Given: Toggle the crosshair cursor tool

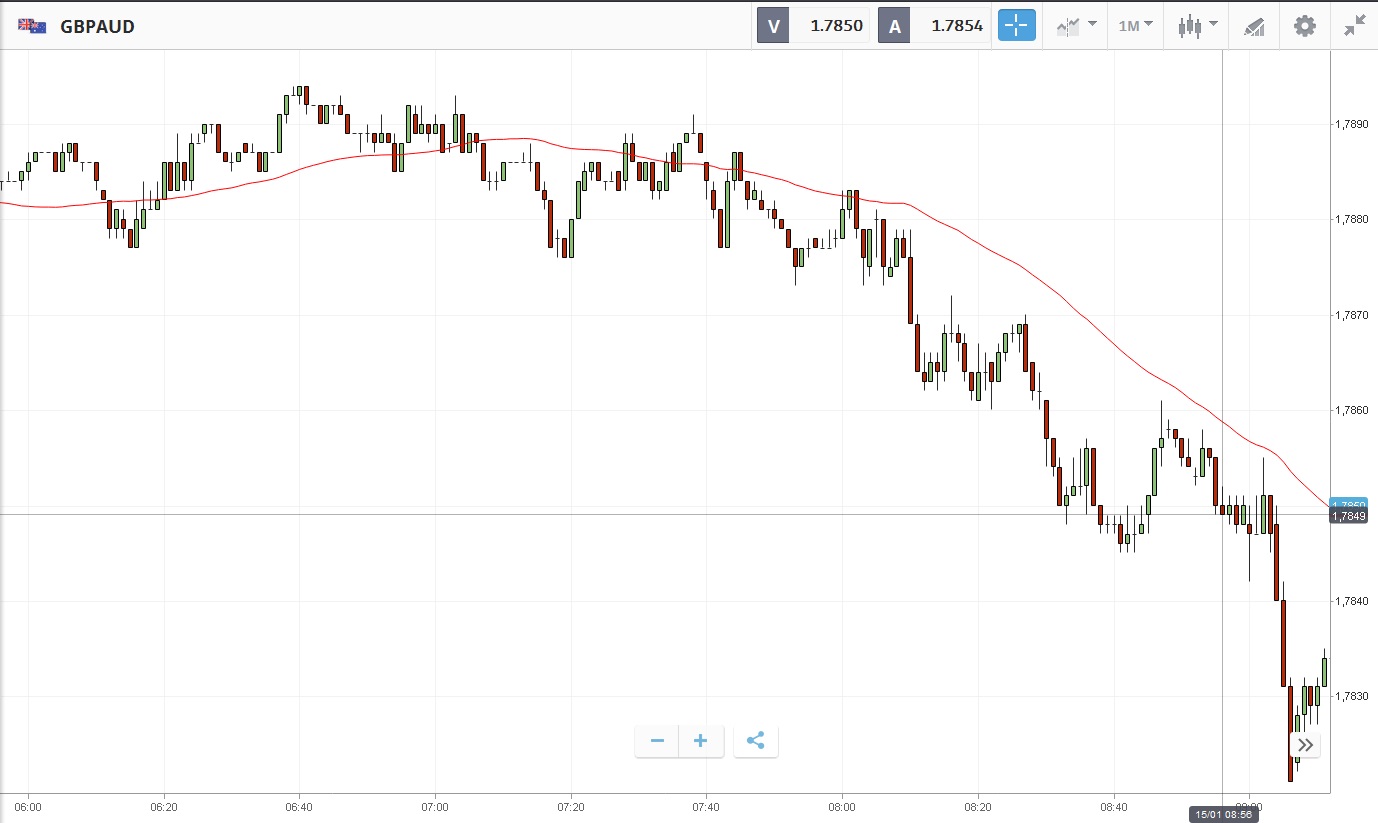Looking at the screenshot, I should pyautogui.click(x=1016, y=26).
